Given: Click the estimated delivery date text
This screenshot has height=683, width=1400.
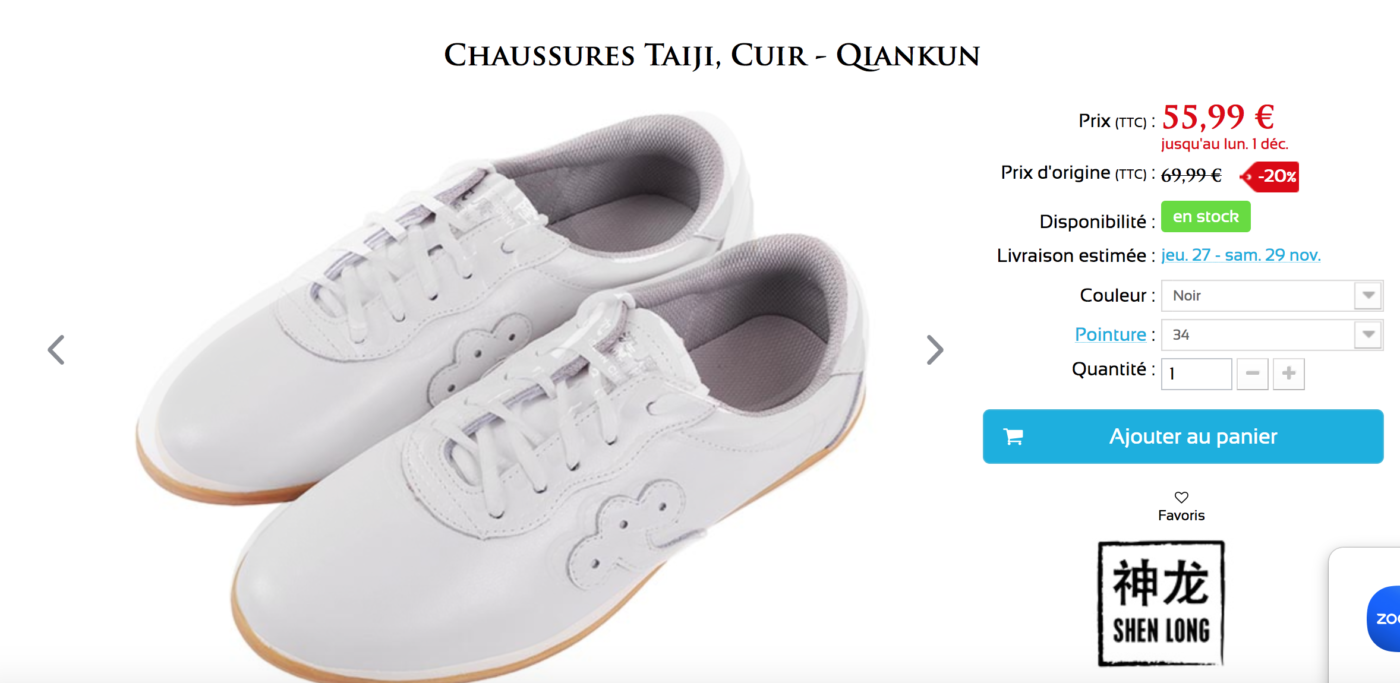Looking at the screenshot, I should (1241, 255).
